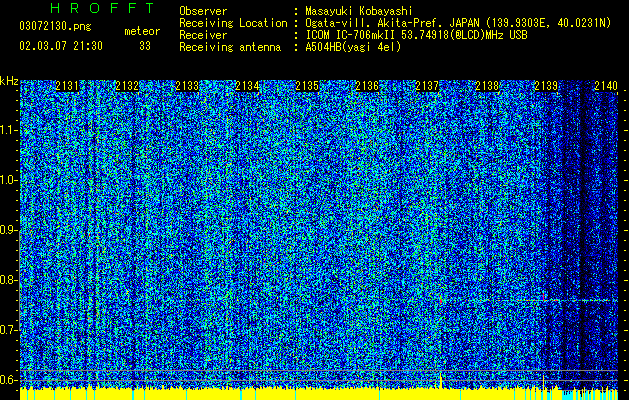Select the A504HB(yagi 4el) antenna text
Screen dimensions: 629x400
tap(353, 47)
